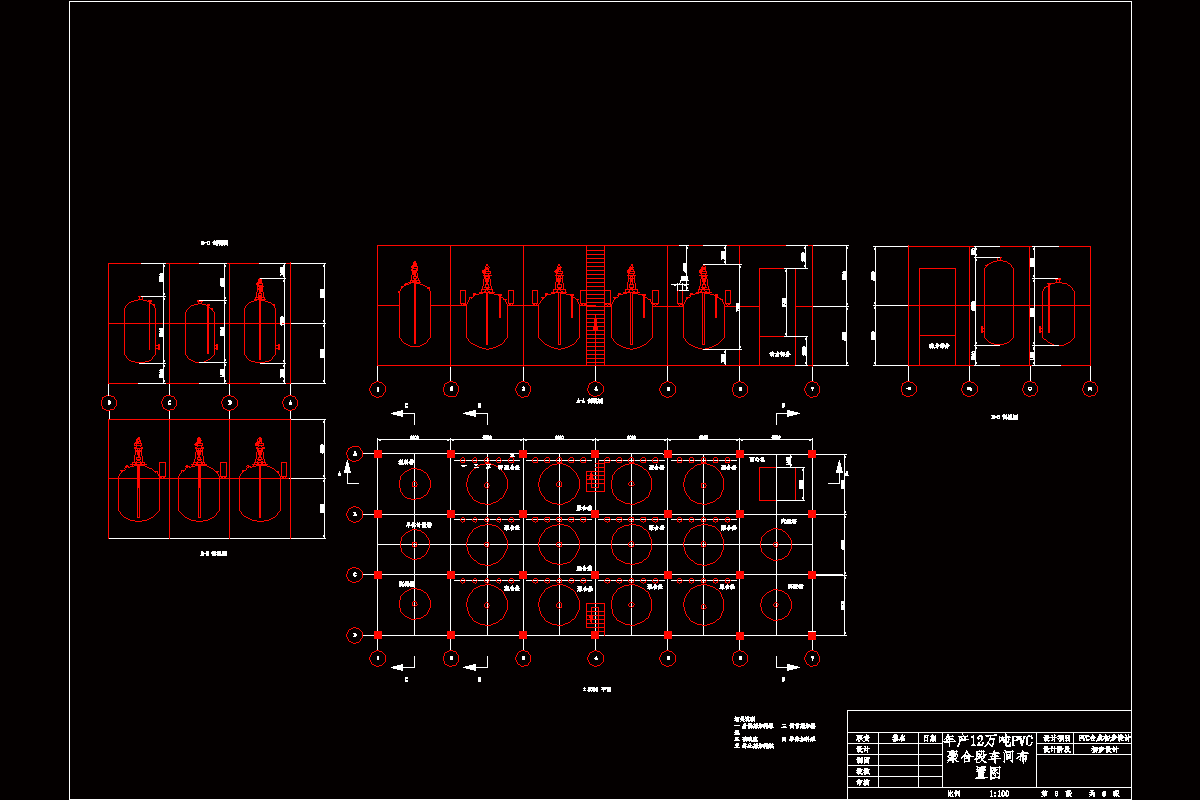Select the upper staircase symbol in floor plan
1200x800 pixels.
pyautogui.click(x=595, y=476)
